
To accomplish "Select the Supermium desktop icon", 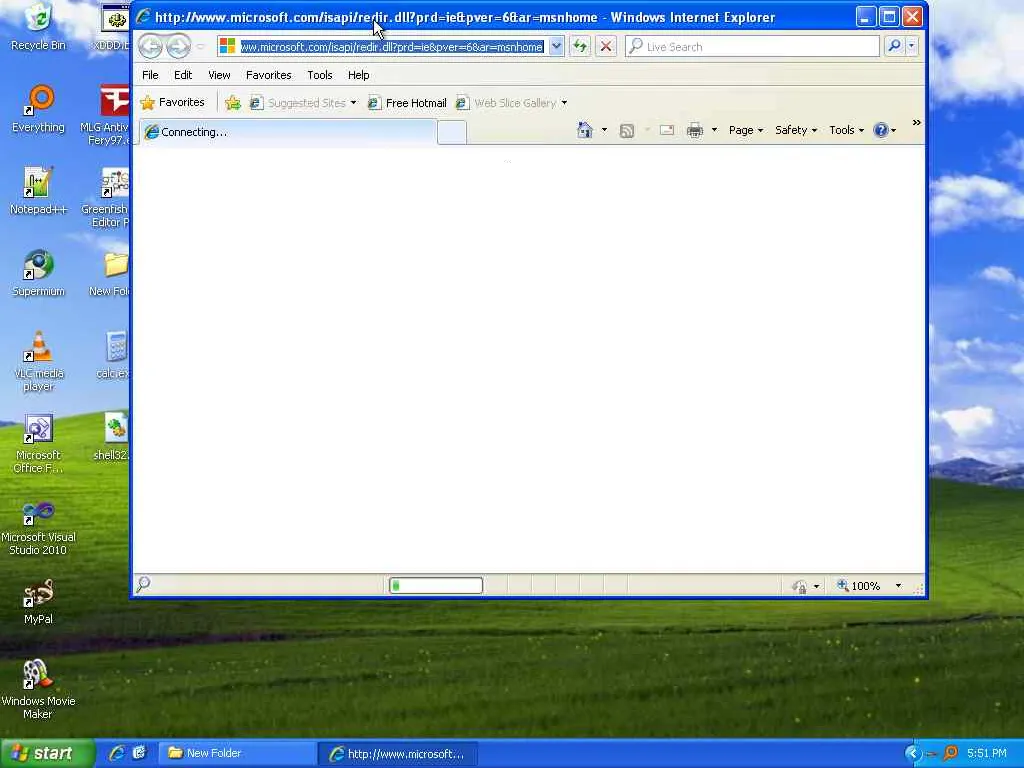I will click(x=38, y=273).
